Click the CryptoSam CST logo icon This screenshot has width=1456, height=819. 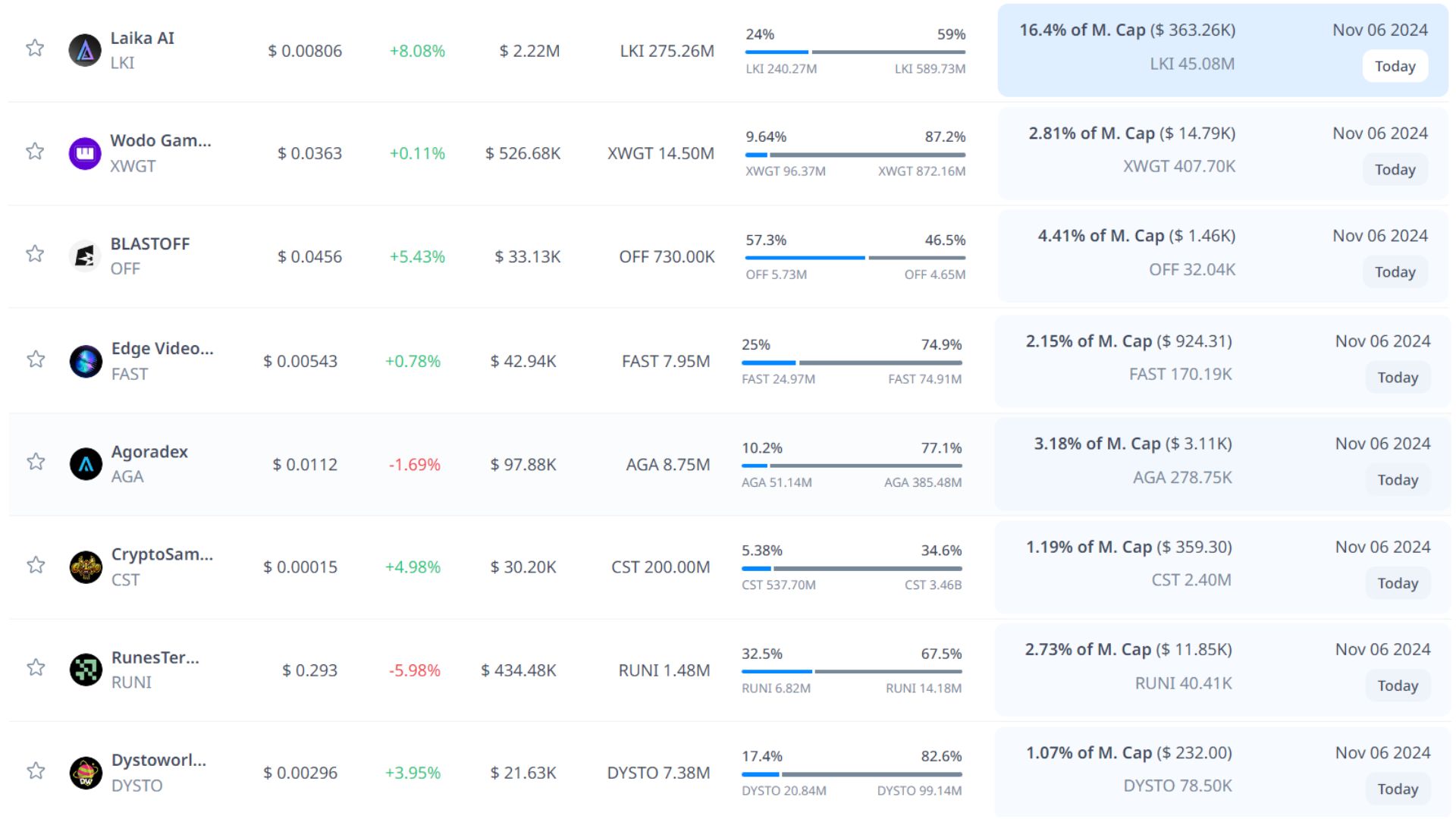86,567
